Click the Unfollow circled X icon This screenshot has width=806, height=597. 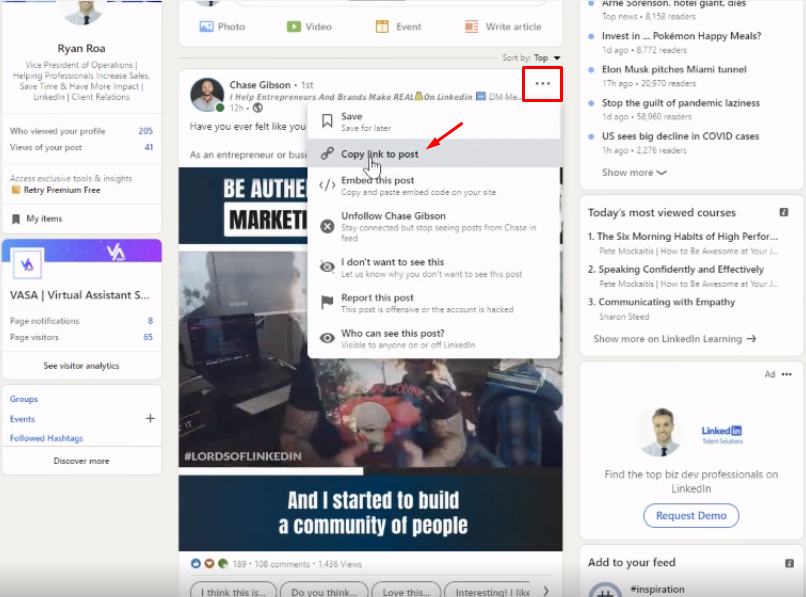327,226
